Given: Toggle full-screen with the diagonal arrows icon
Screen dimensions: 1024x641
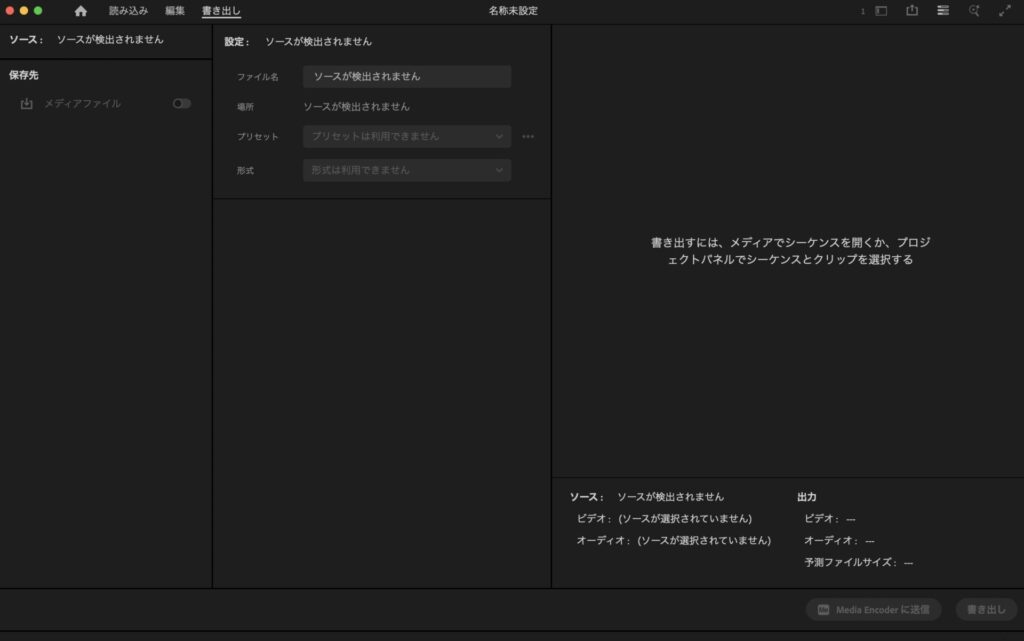Looking at the screenshot, I should (1005, 11).
